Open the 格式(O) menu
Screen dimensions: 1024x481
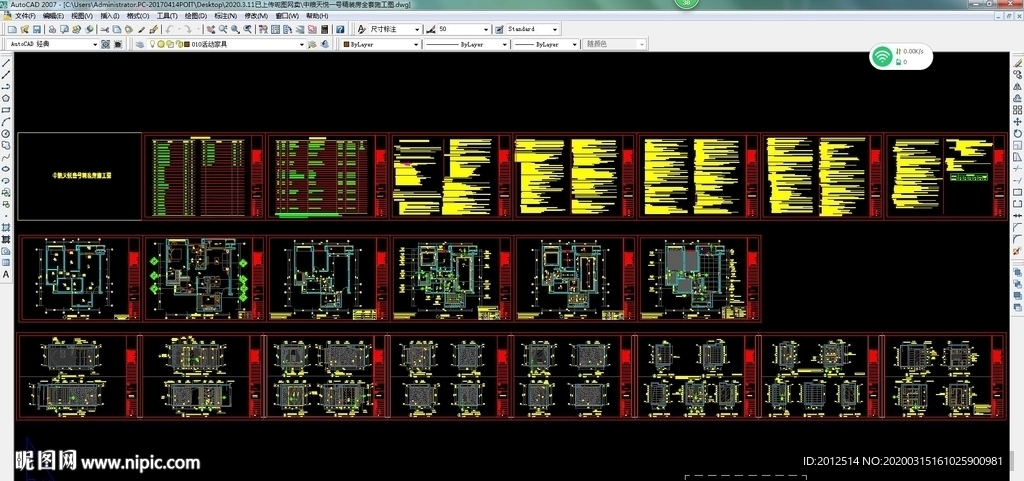pos(138,16)
